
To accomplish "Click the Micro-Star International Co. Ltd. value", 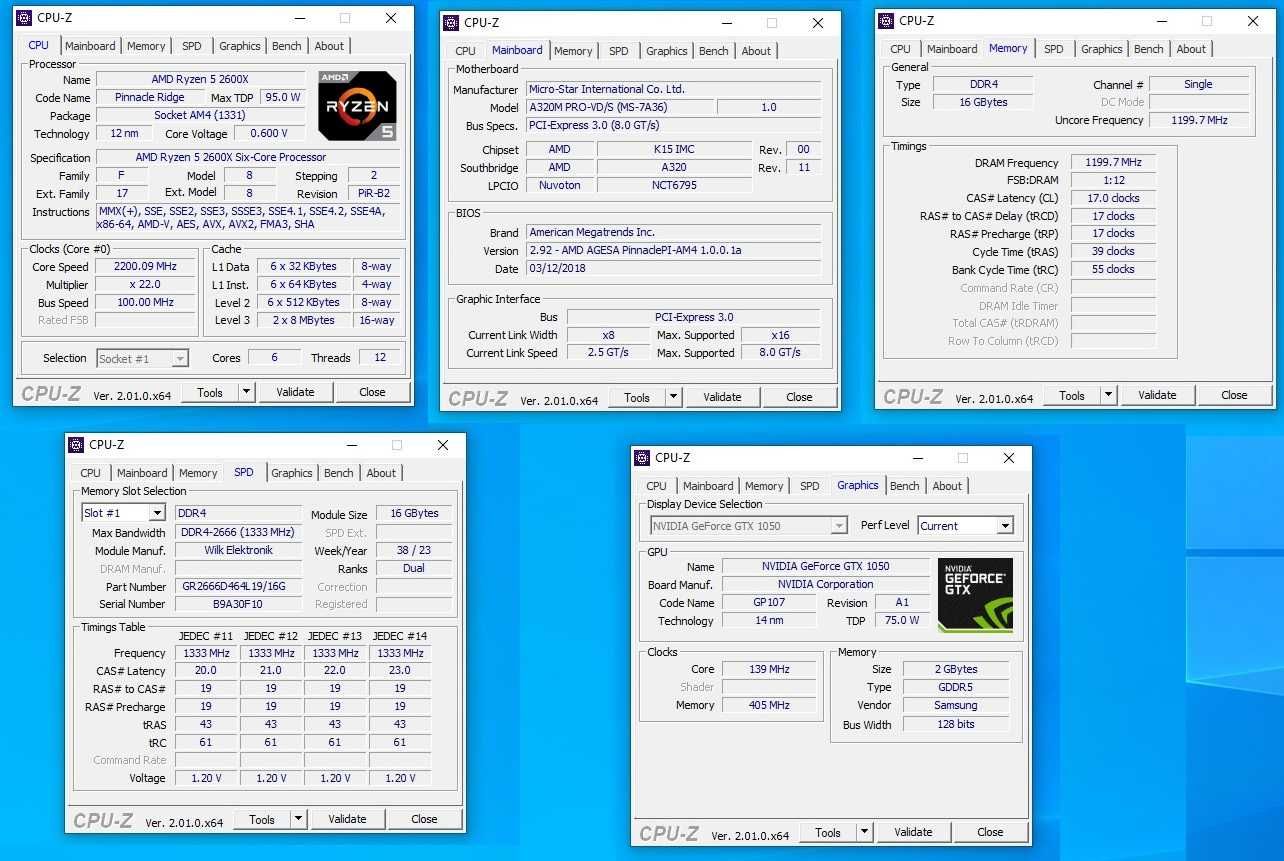I will [673, 89].
